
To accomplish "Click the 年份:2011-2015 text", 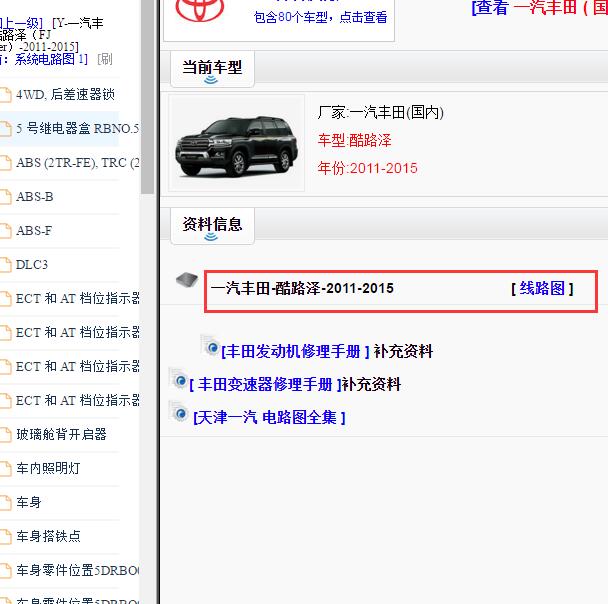I will (367, 168).
